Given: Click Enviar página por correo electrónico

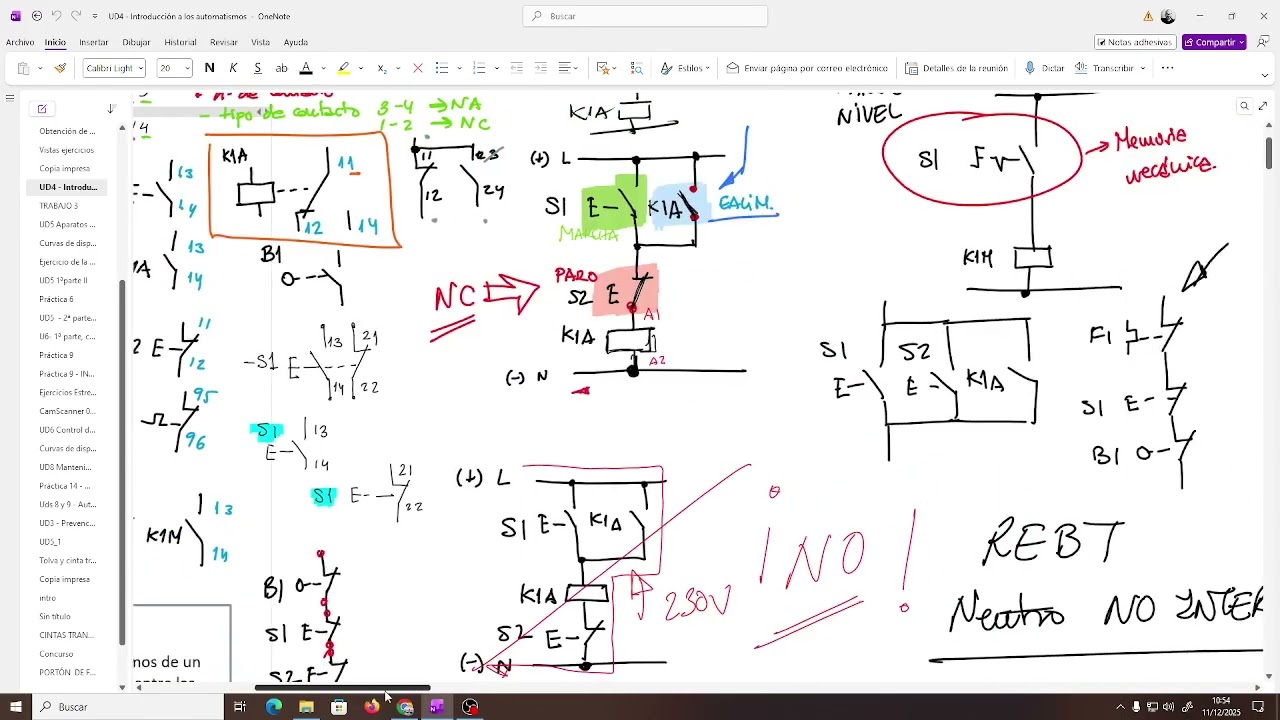Looking at the screenshot, I should point(807,68).
